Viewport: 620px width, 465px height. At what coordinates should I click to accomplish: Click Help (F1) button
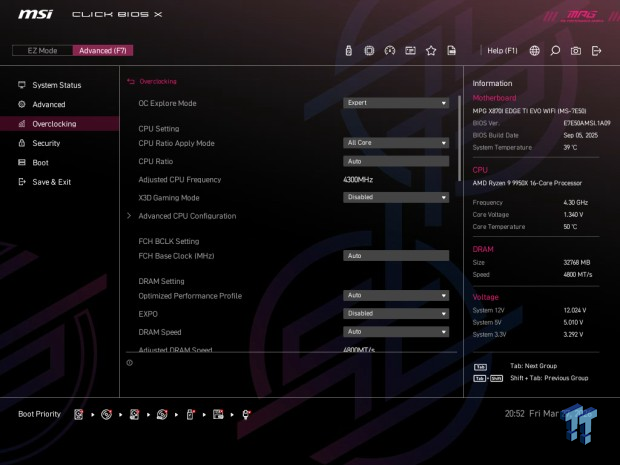coord(502,51)
